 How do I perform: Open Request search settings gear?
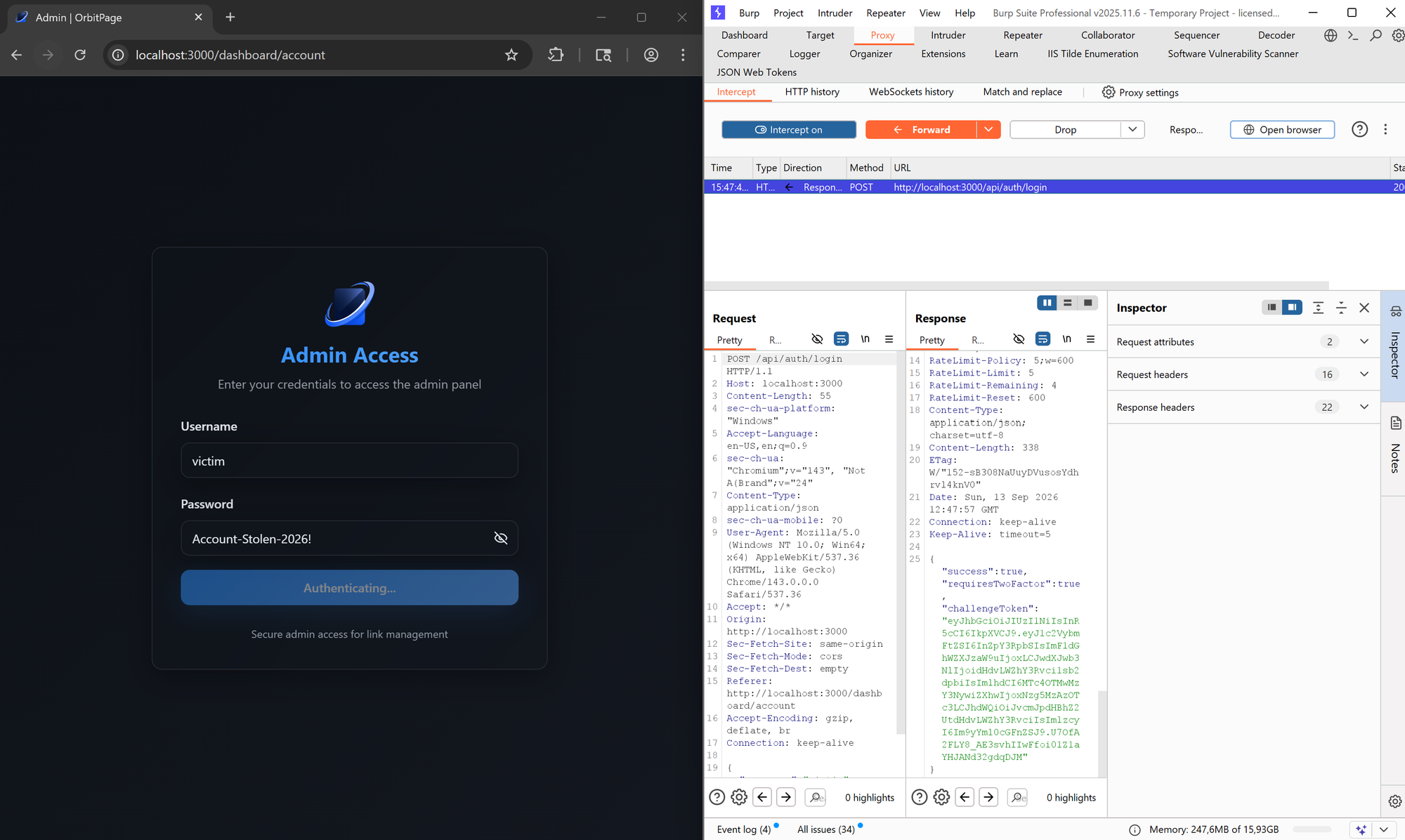[739, 797]
